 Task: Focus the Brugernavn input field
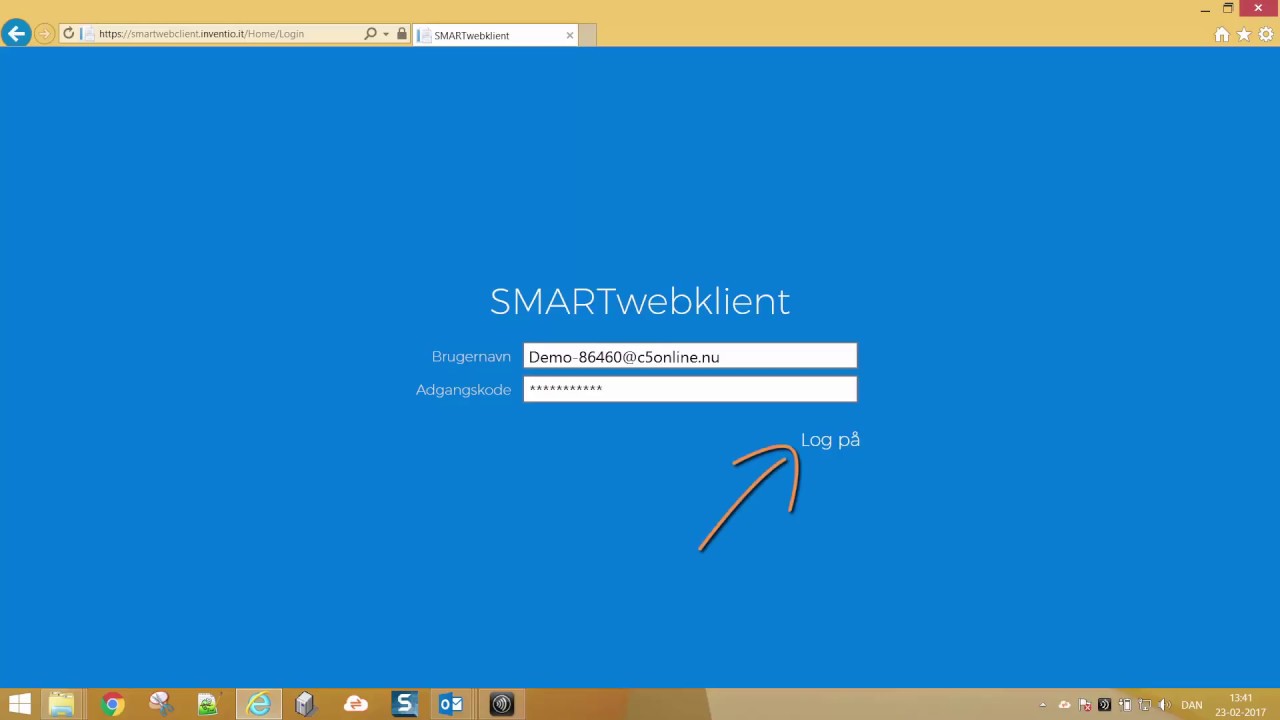pyautogui.click(x=690, y=356)
